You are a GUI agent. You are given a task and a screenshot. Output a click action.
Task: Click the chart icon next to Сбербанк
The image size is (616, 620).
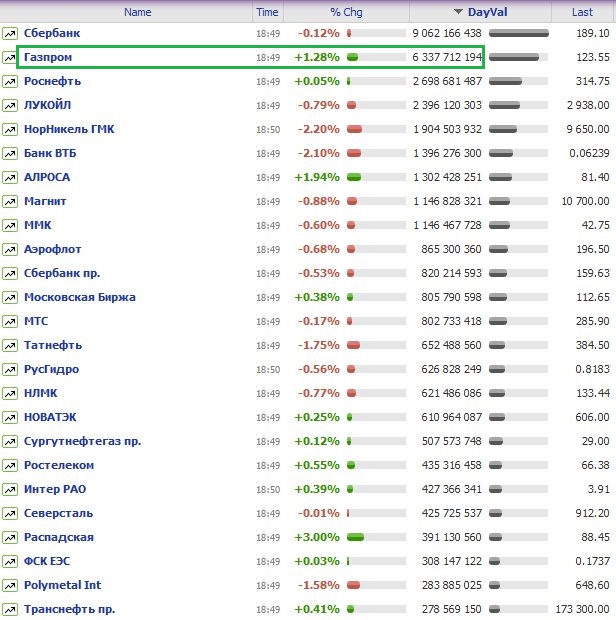[9, 33]
